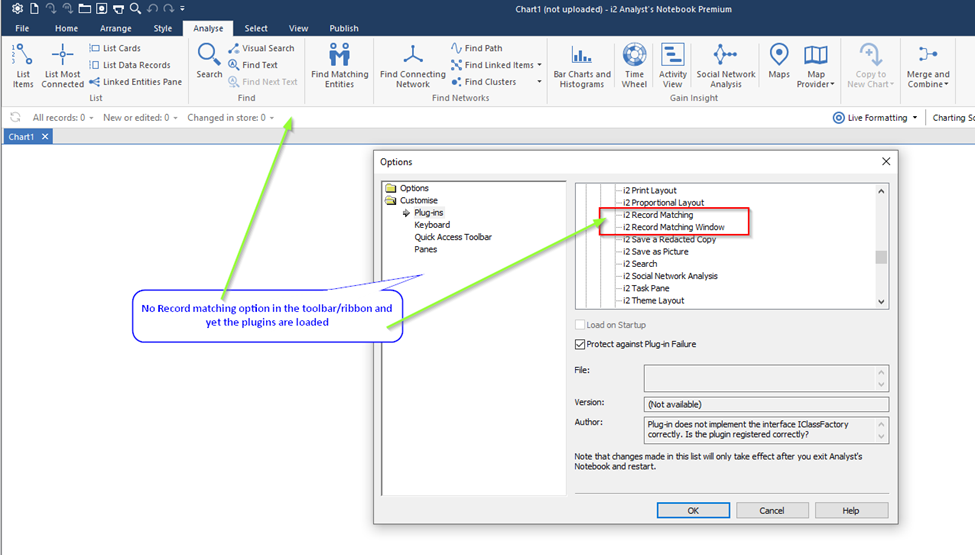Open the Time Wheel
Image resolution: width=975 pixels, height=555 pixels.
(634, 65)
